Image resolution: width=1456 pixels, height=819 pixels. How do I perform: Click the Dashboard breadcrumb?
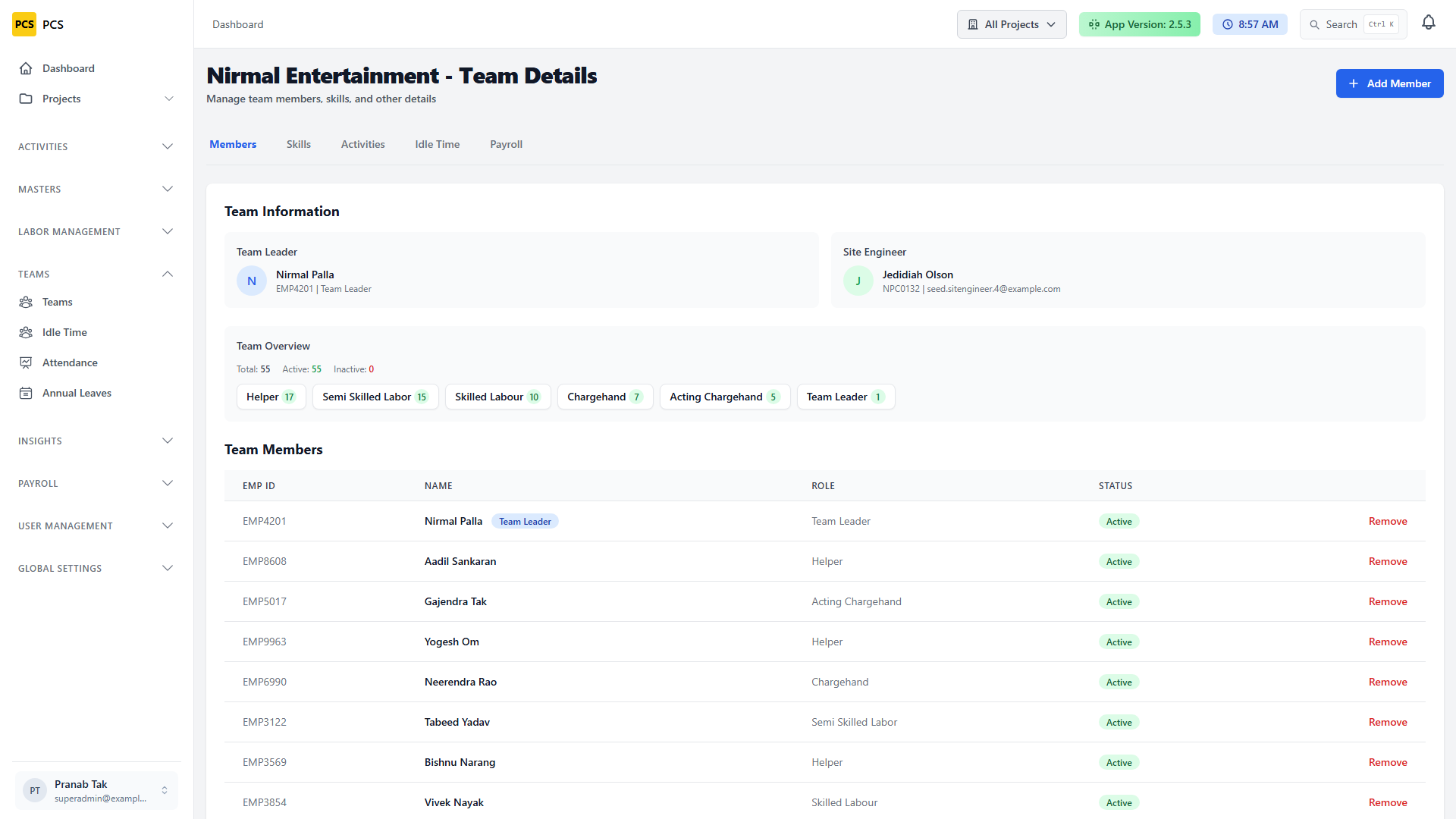[x=238, y=24]
